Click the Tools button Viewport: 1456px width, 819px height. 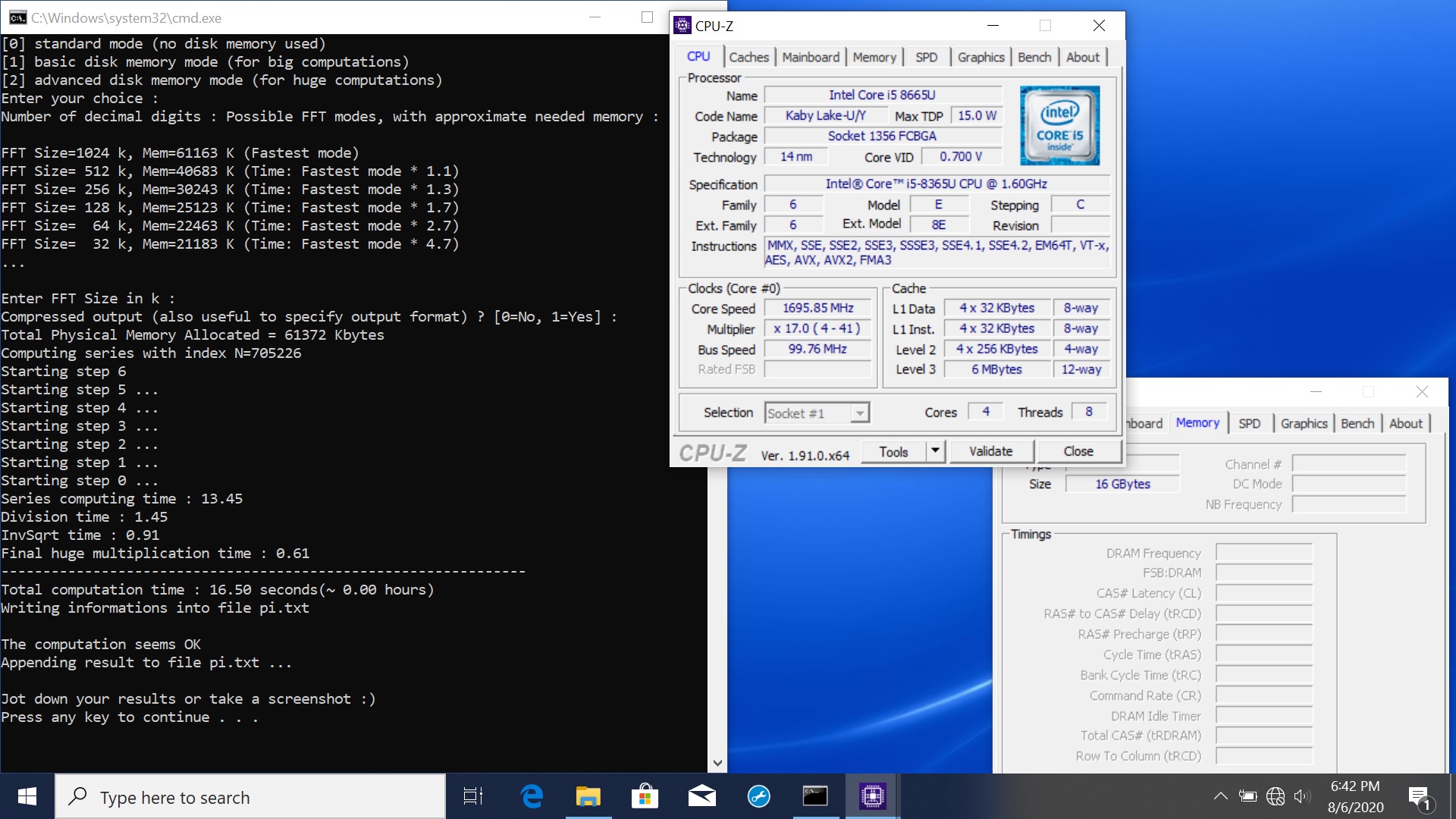(893, 452)
